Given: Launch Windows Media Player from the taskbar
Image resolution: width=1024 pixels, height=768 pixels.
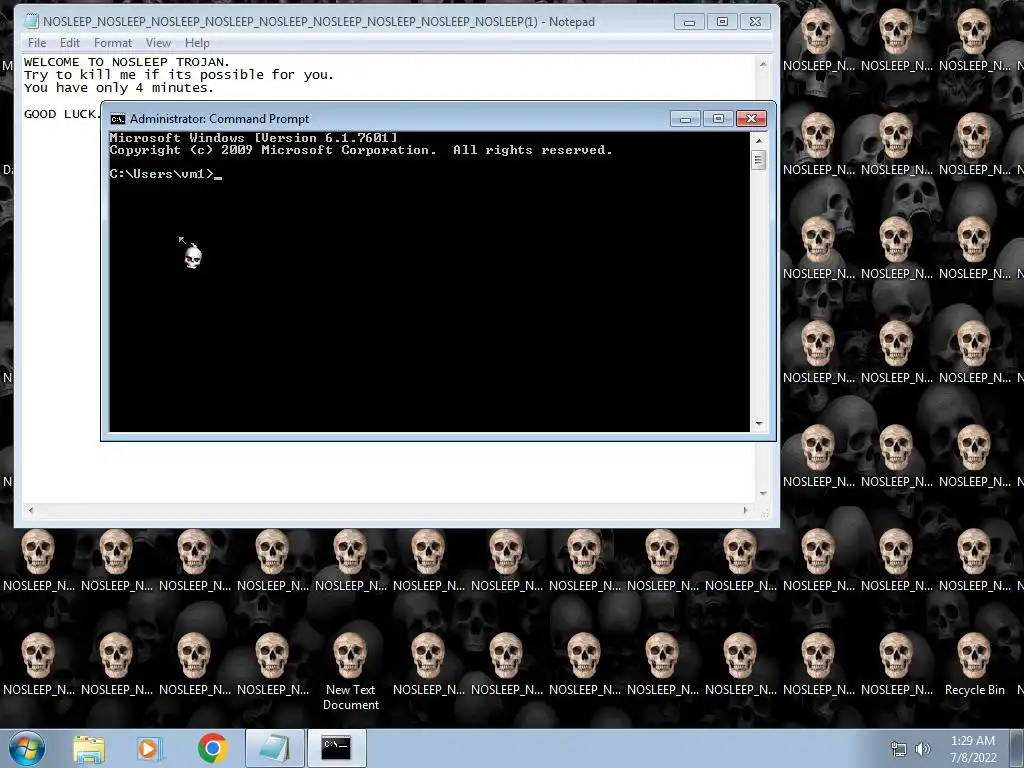Looking at the screenshot, I should (150, 749).
